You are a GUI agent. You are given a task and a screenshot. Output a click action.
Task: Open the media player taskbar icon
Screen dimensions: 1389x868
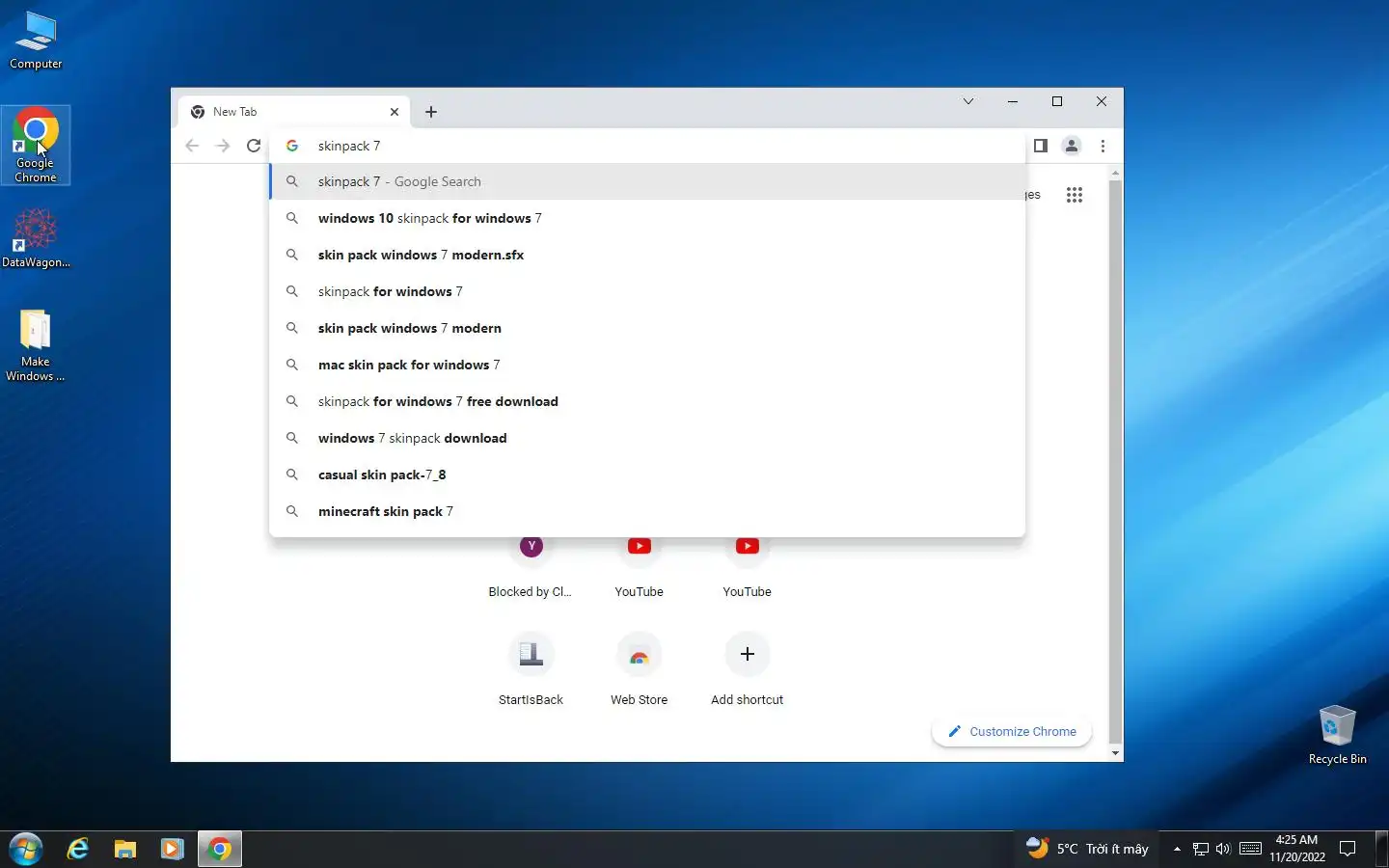point(172,849)
